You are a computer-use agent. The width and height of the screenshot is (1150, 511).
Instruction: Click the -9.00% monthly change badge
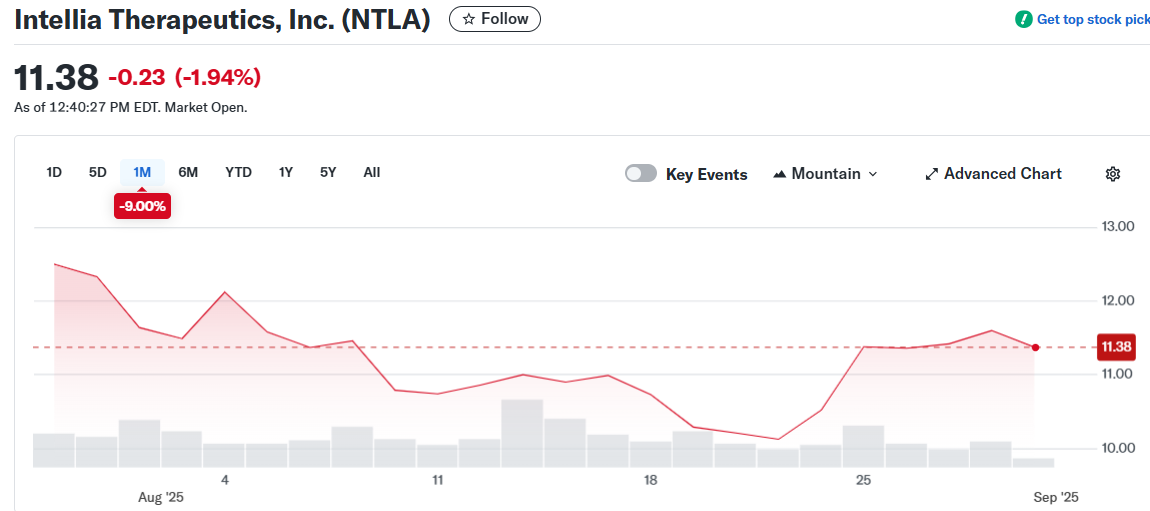click(142, 207)
